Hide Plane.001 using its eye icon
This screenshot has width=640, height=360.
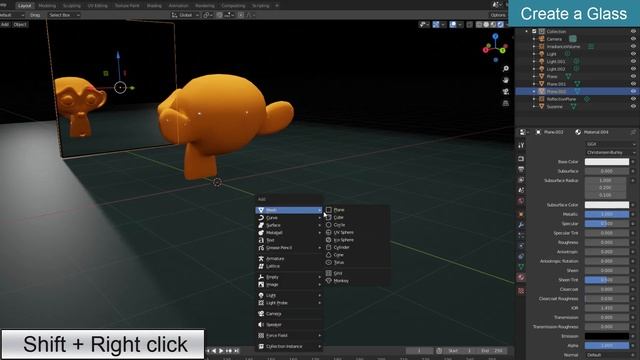point(633,84)
